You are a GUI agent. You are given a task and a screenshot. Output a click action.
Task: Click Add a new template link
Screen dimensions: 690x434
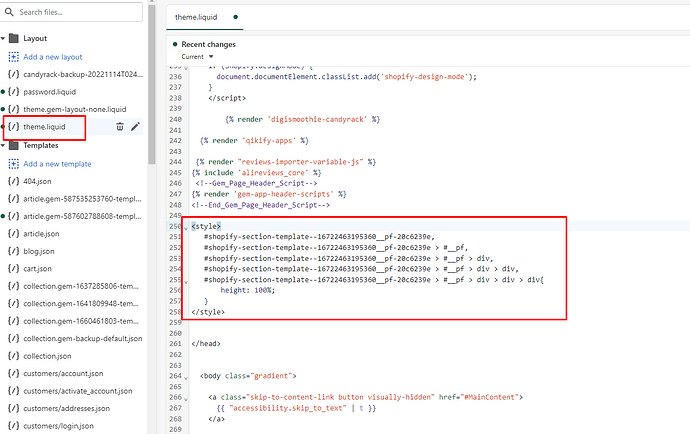pyautogui.click(x=57, y=164)
